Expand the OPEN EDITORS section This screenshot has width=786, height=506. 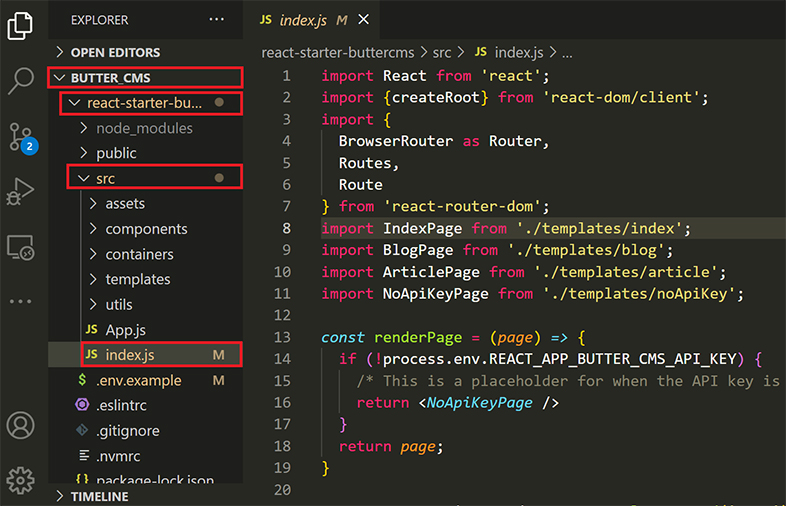pyautogui.click(x=145, y=52)
